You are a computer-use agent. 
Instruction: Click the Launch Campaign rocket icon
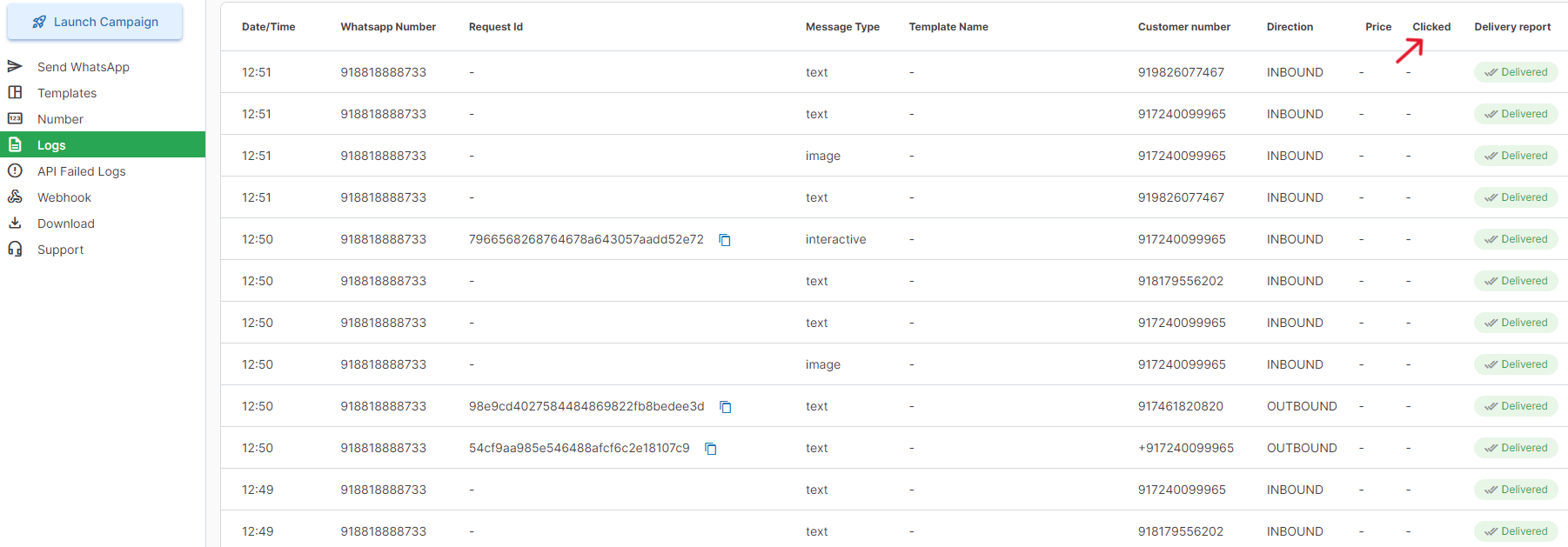point(39,22)
